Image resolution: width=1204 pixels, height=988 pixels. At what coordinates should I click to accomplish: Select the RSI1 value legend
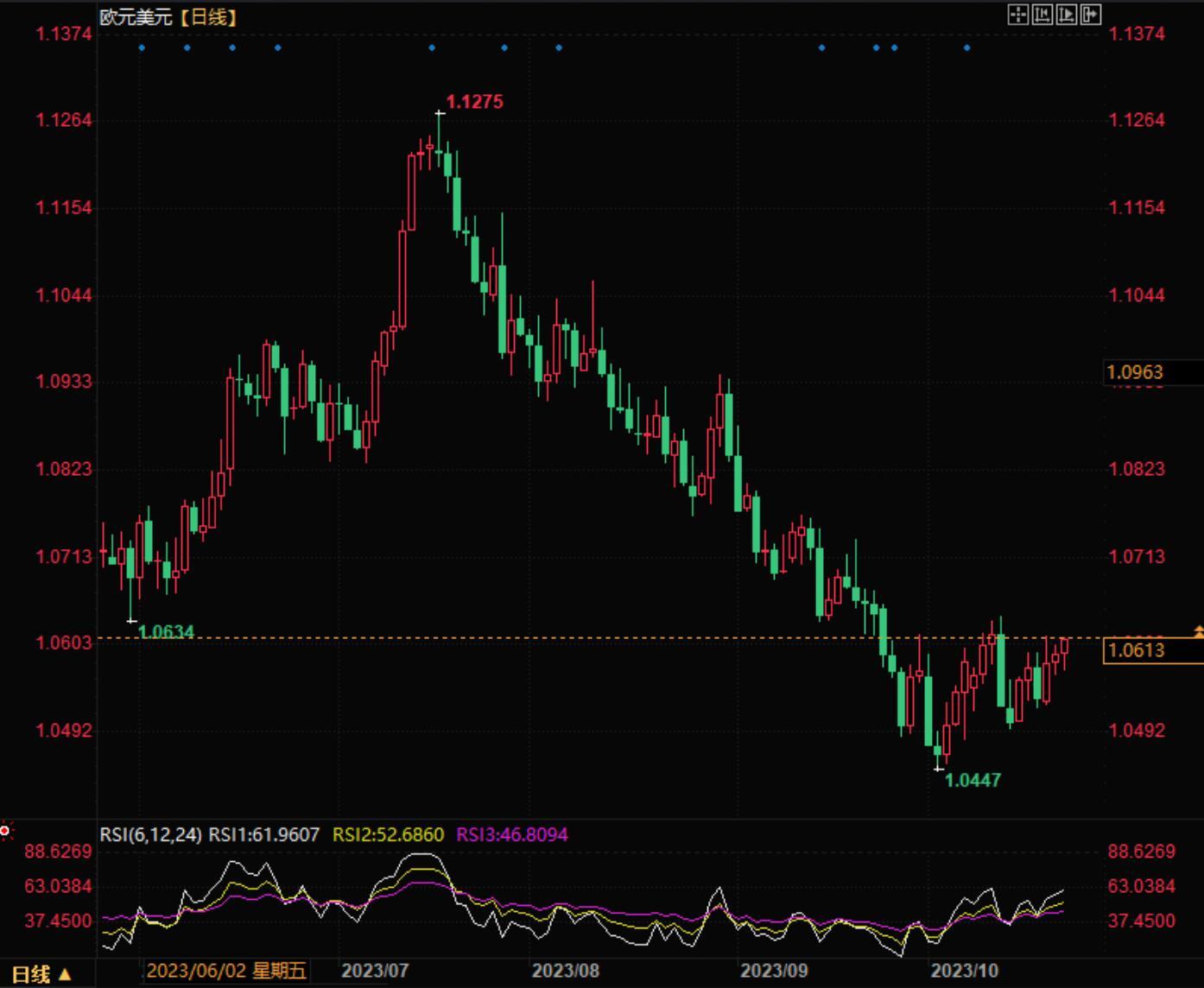coord(264,835)
